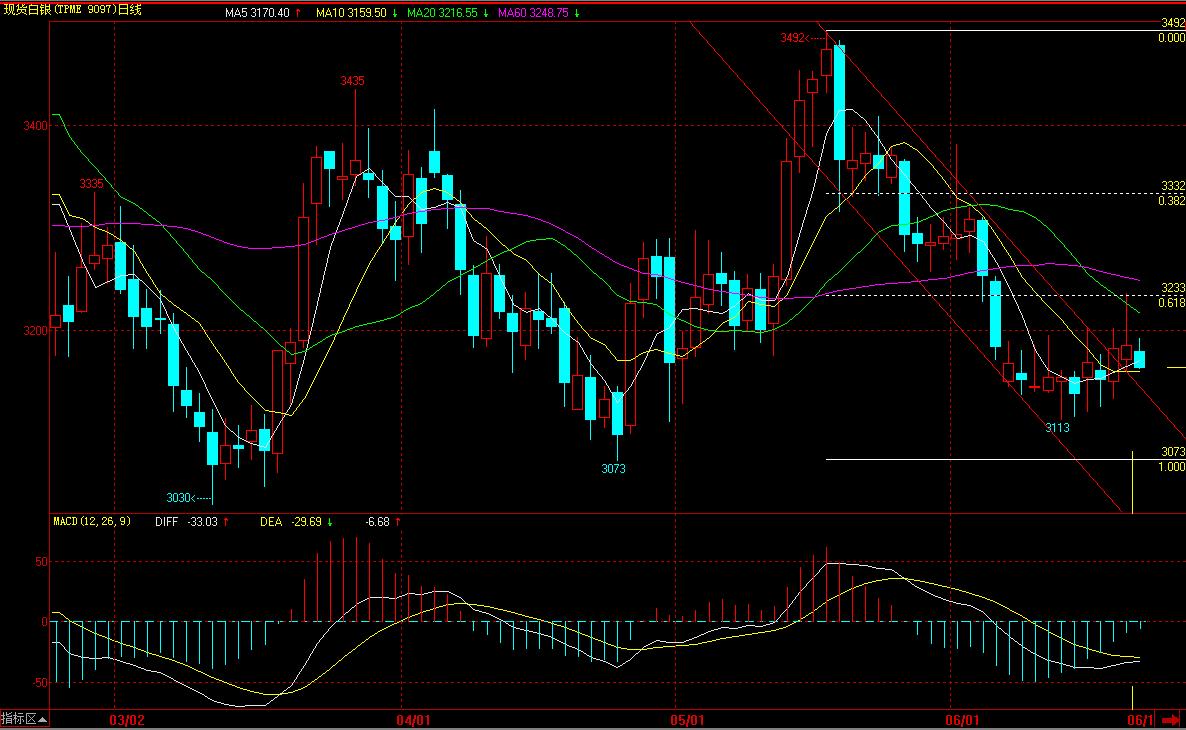
Task: Select the MA5 indicator label
Action: click(x=261, y=13)
